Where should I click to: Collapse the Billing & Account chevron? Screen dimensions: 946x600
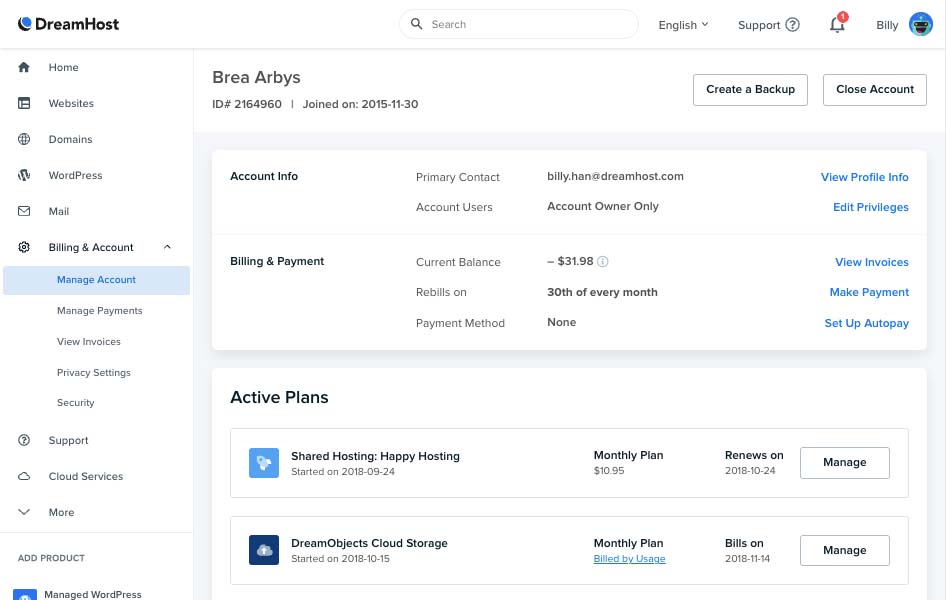coord(167,247)
